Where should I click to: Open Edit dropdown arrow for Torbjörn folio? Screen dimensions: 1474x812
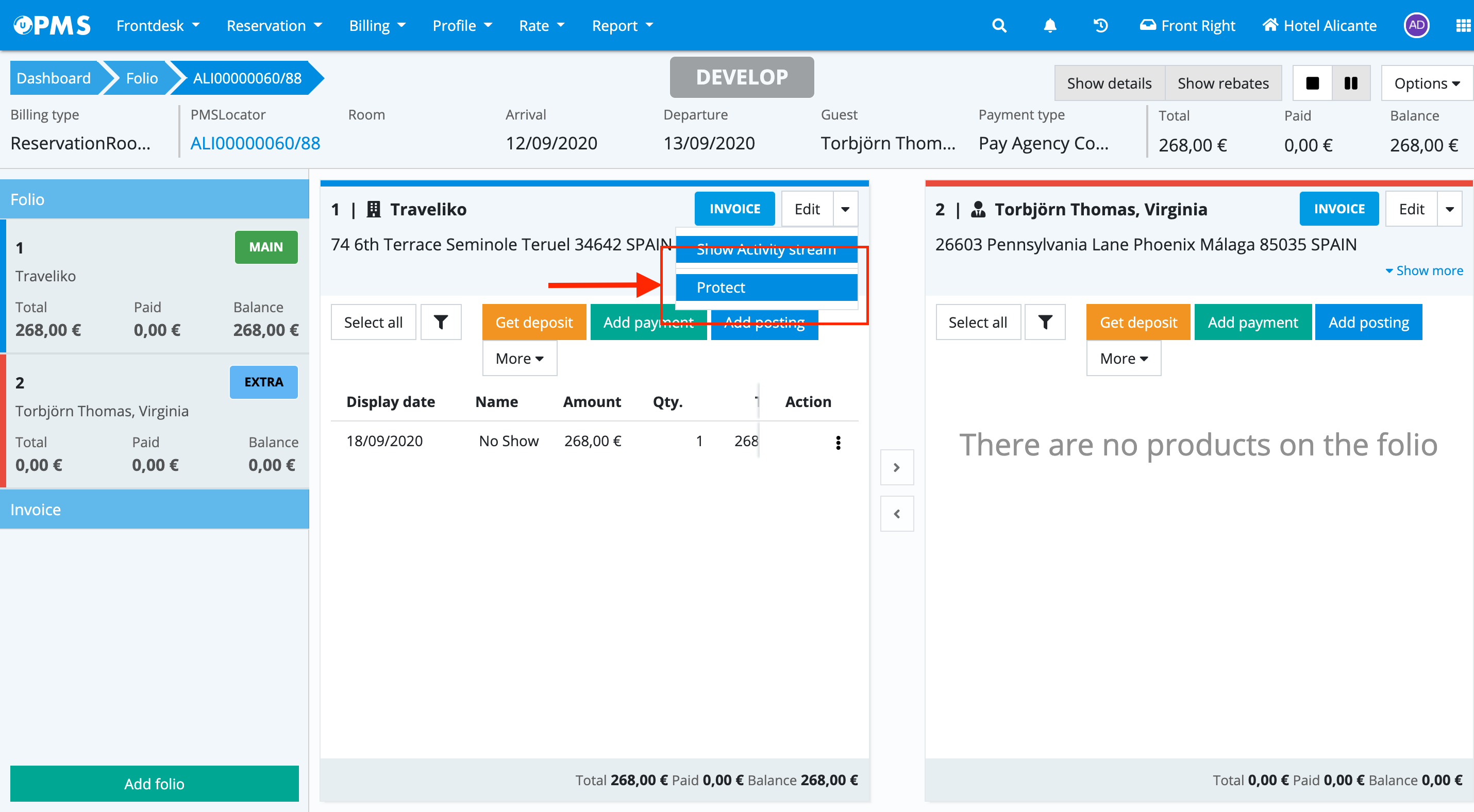(x=1449, y=209)
